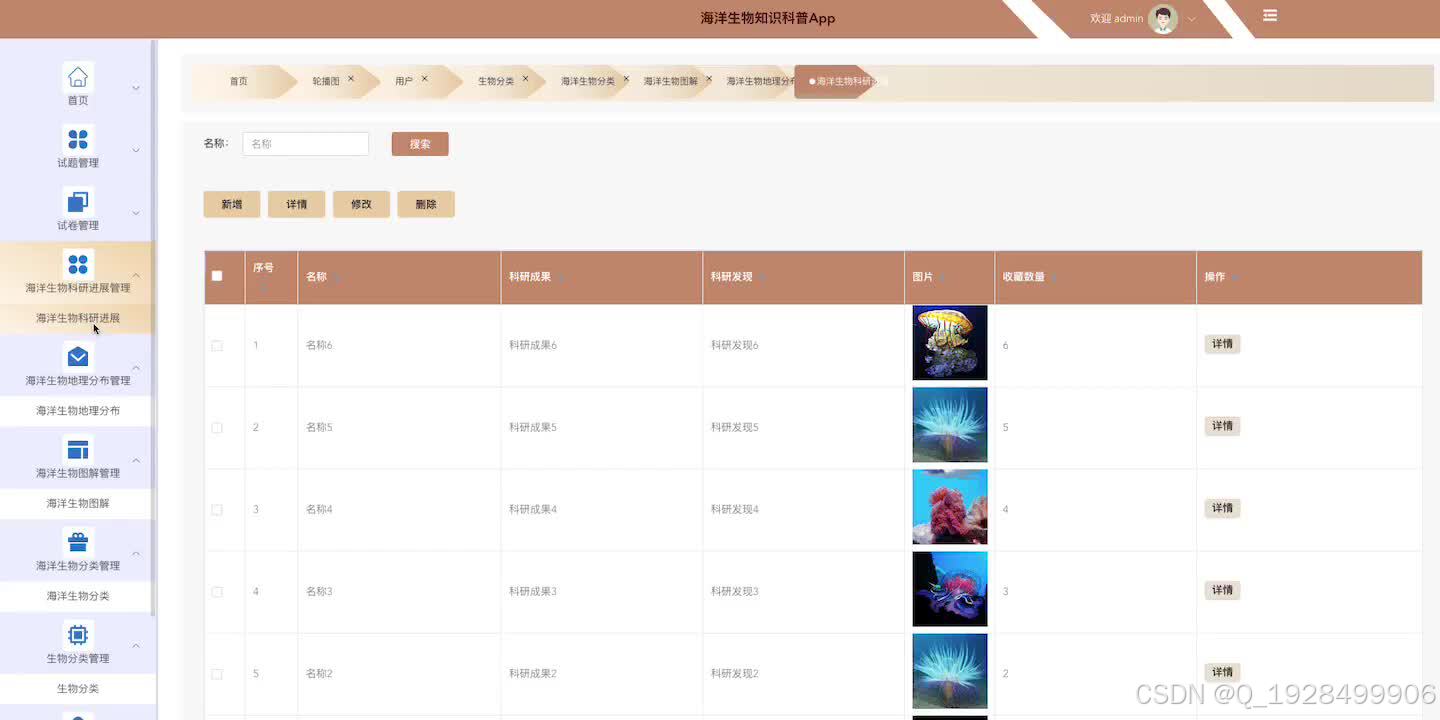
Task: Check the checkbox for row 名称6
Action: pyautogui.click(x=217, y=346)
